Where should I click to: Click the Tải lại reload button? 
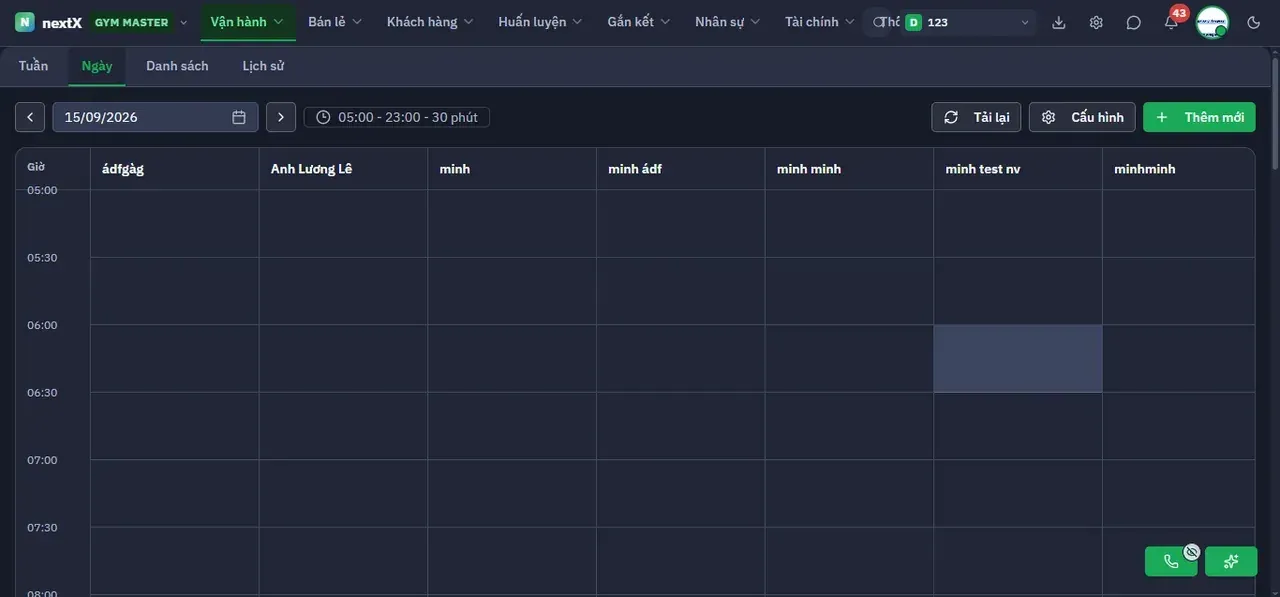[976, 117]
